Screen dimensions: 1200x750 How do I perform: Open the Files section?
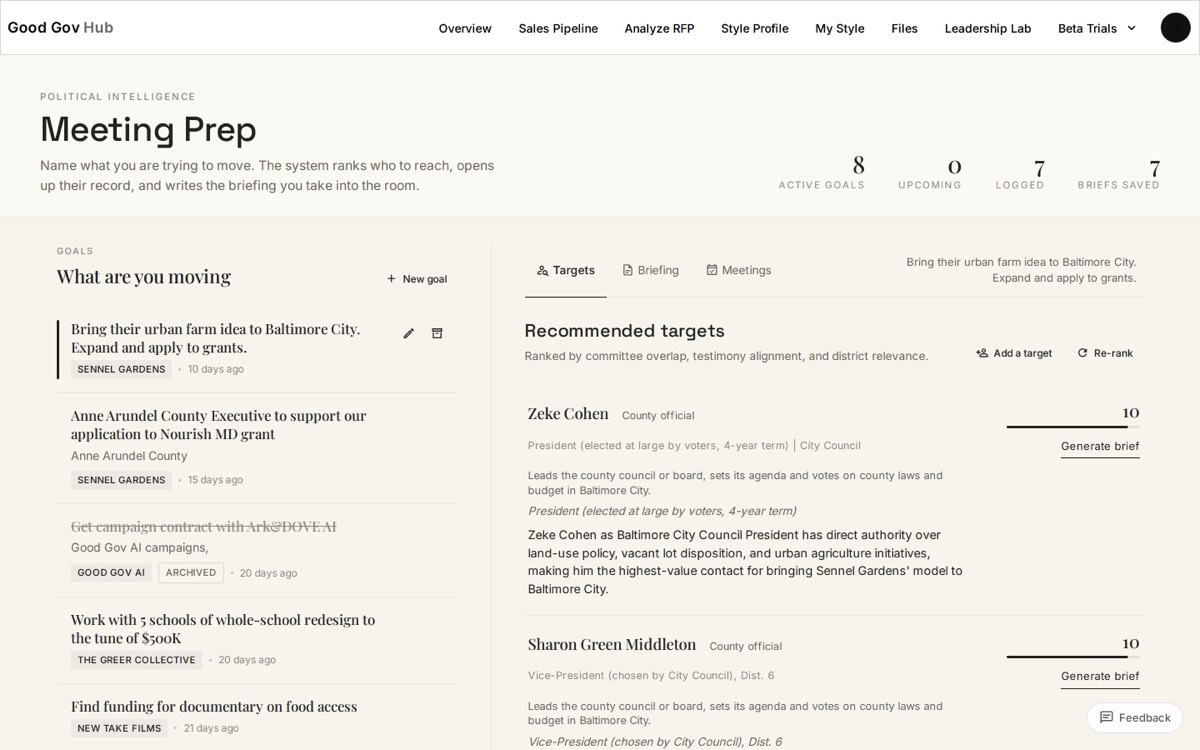(905, 28)
